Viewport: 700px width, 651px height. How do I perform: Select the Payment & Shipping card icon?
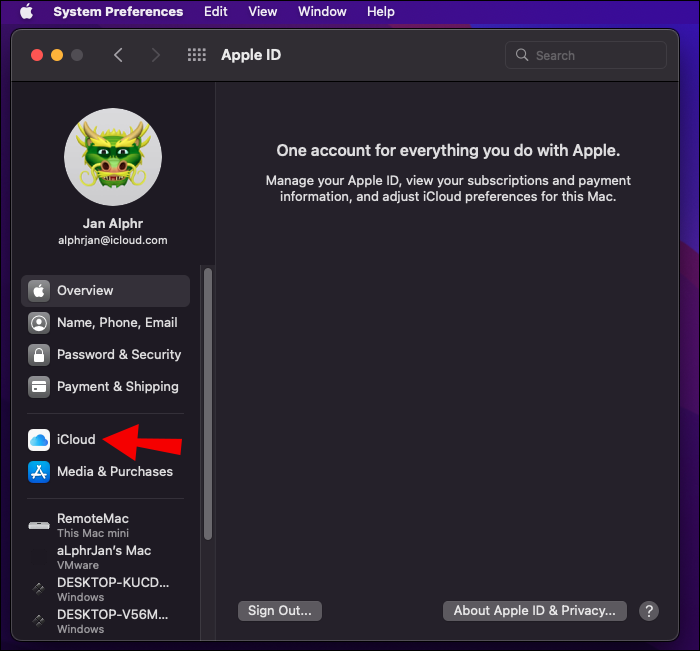pos(39,387)
